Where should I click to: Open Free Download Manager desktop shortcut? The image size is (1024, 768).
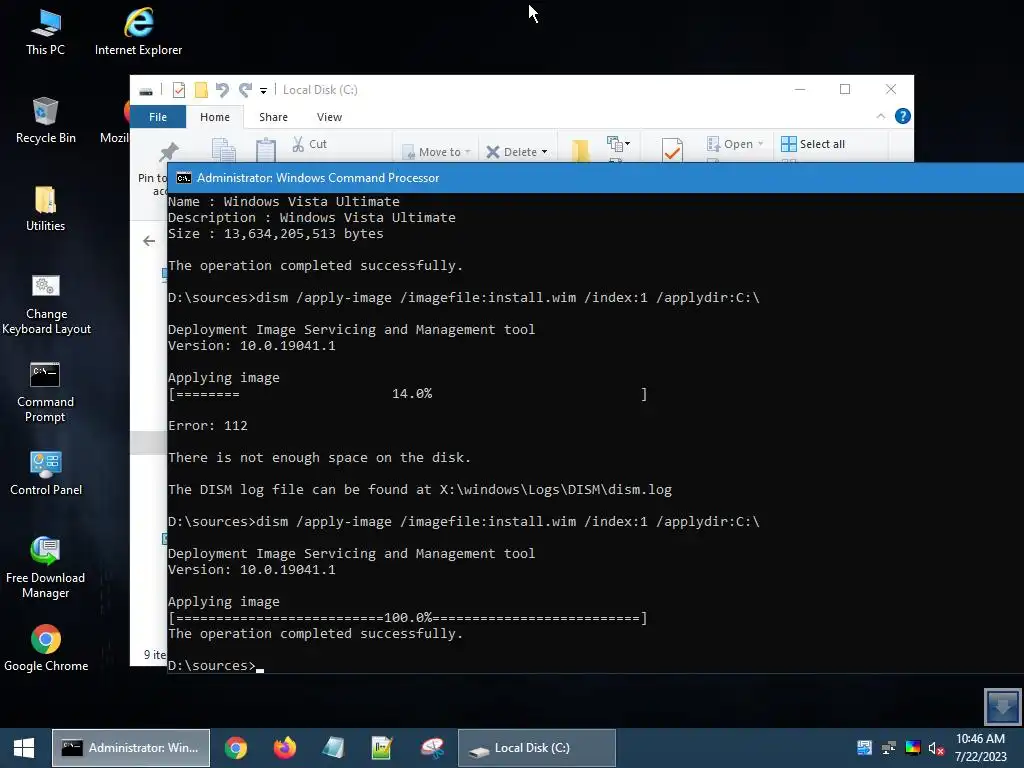click(45, 567)
